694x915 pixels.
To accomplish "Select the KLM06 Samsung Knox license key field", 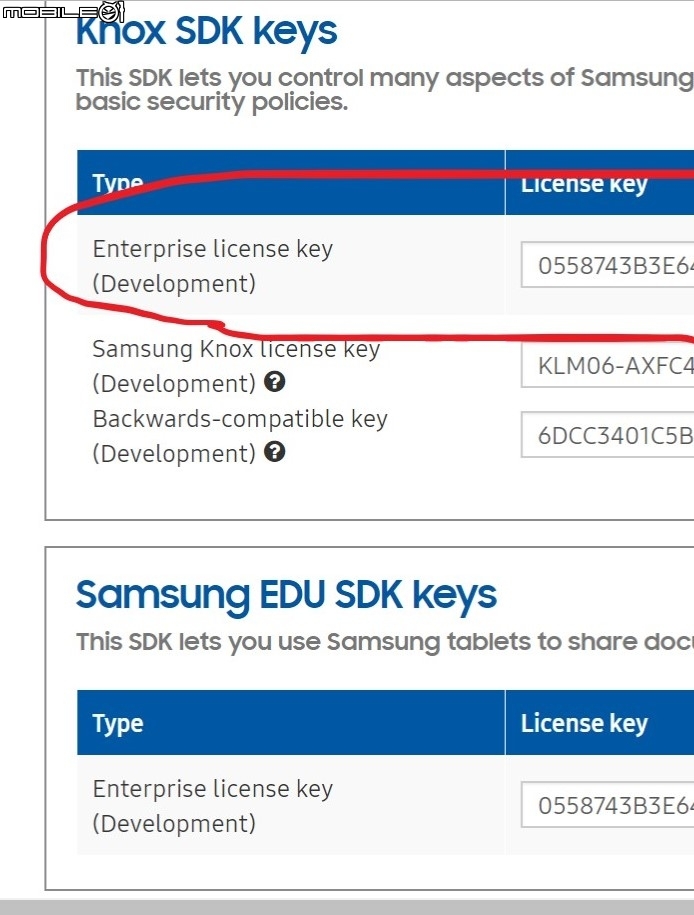I will pos(608,365).
